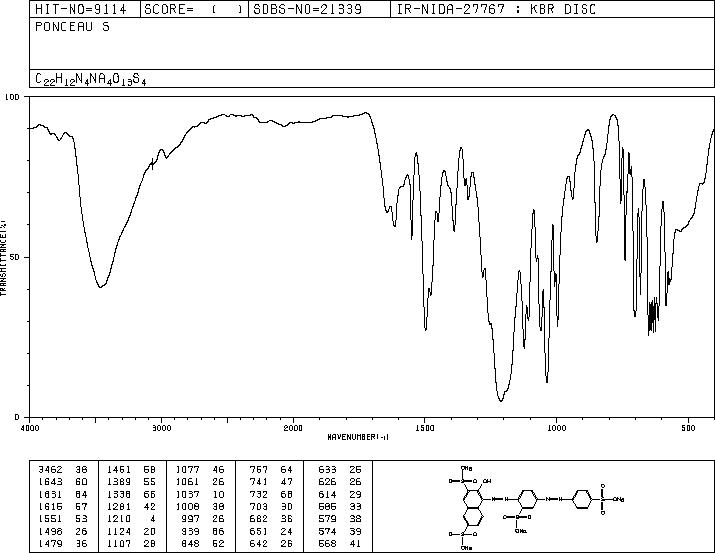The image size is (715, 553).
Task: Select the compound name PONCEAU S
Action: point(72,27)
